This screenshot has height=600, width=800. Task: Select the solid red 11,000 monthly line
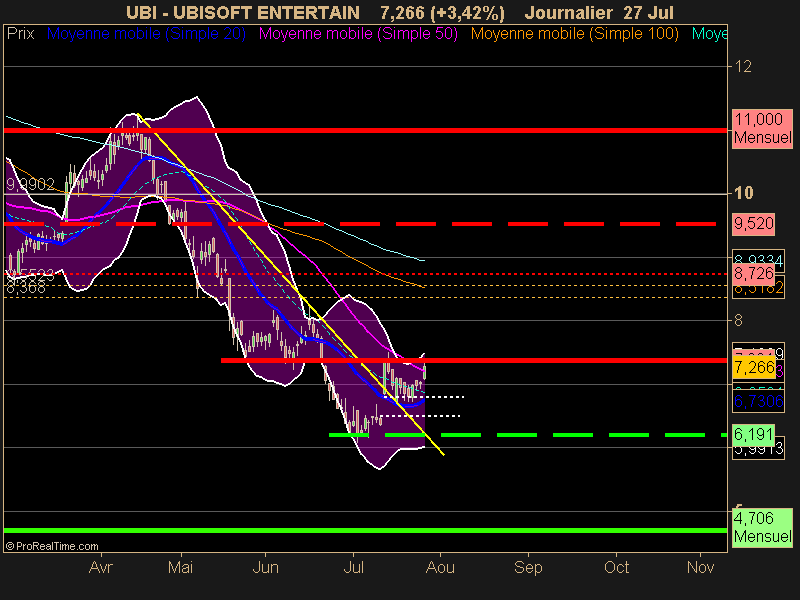click(365, 131)
